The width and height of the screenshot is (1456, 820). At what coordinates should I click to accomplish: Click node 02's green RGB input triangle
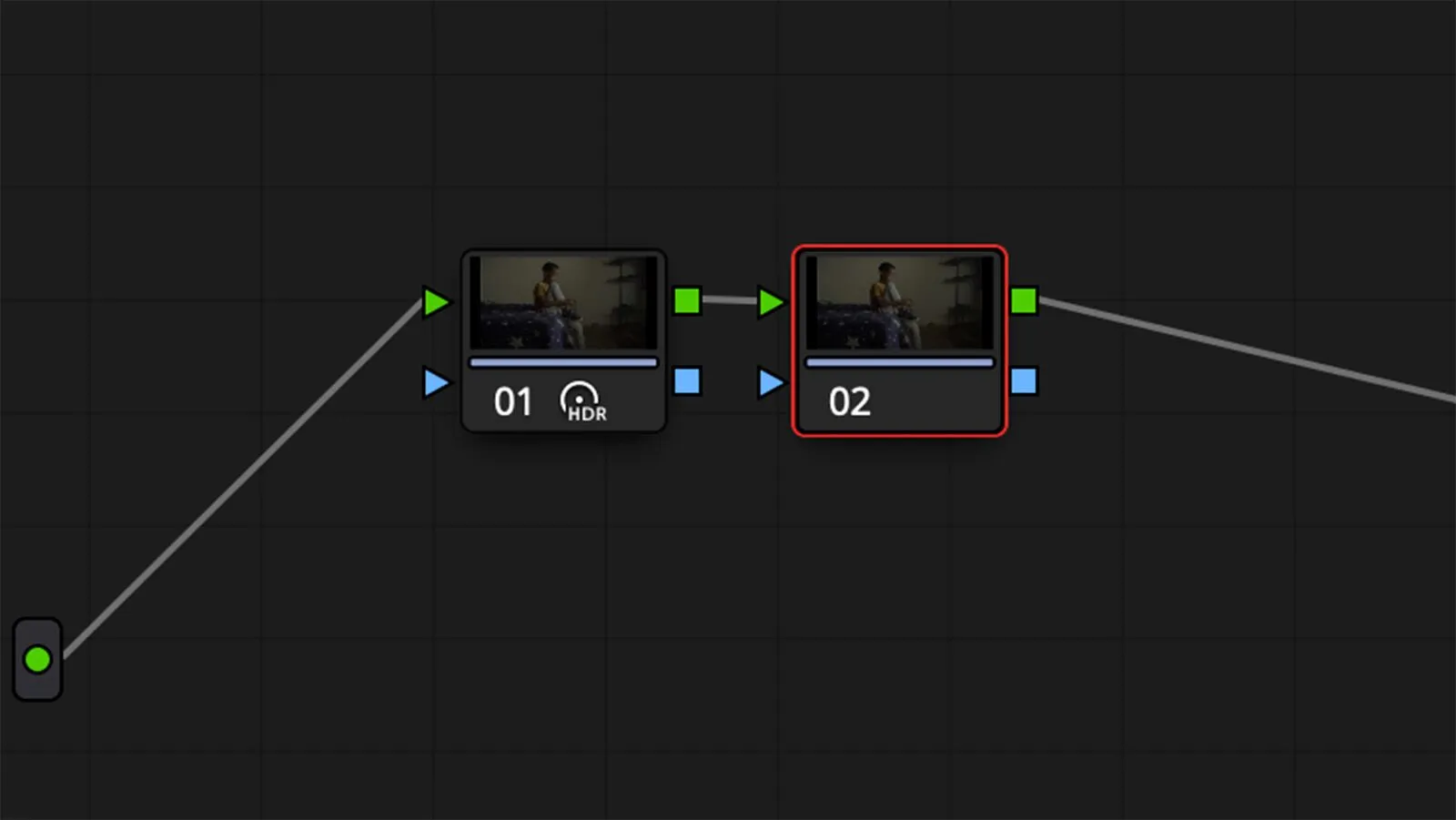pos(771,302)
